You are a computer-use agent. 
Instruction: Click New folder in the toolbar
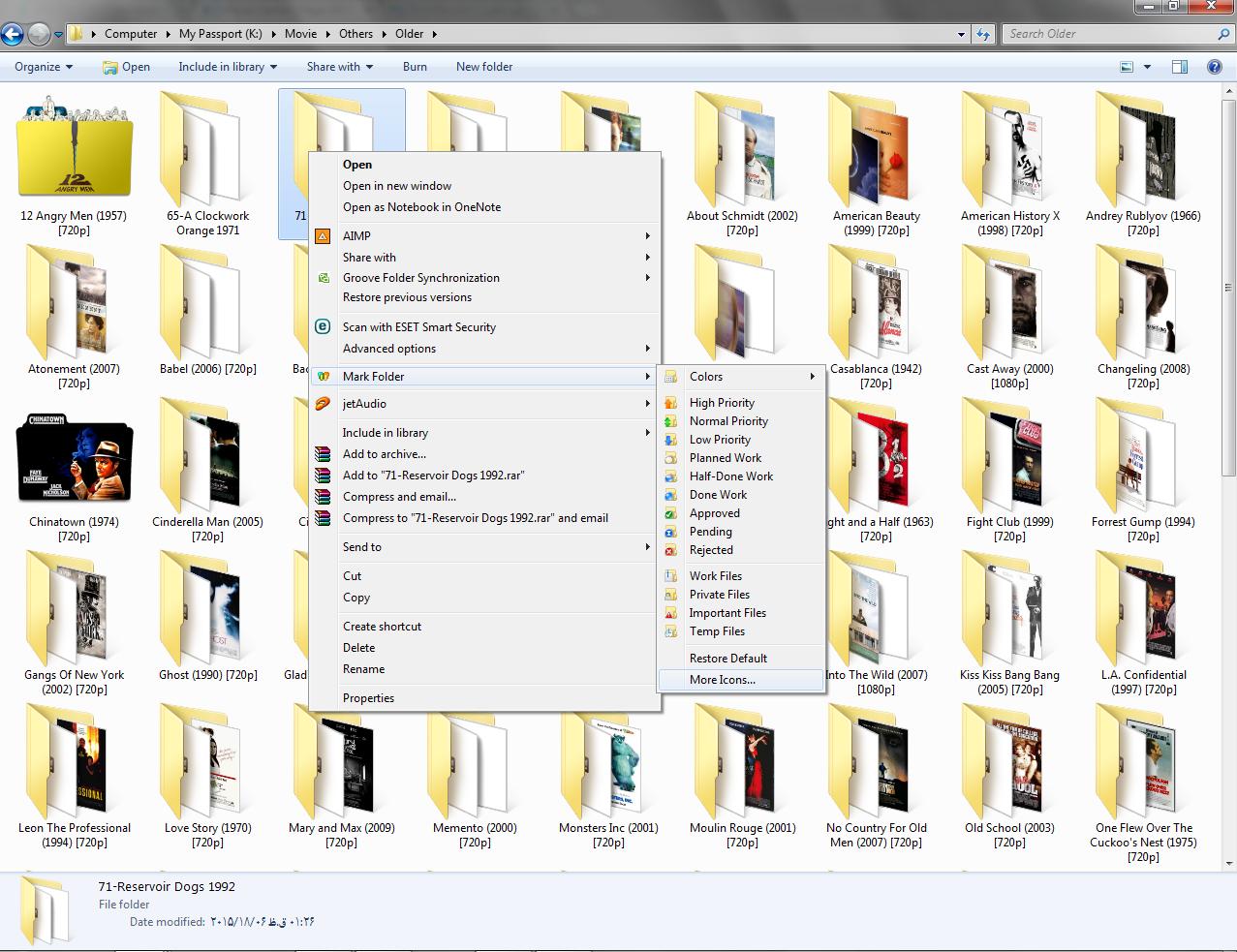pos(484,67)
